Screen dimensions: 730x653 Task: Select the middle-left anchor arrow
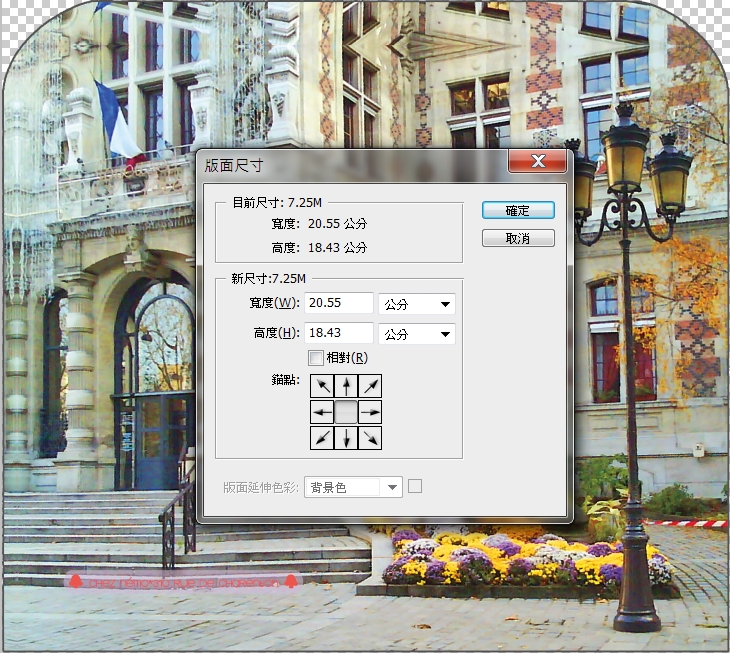coord(321,411)
